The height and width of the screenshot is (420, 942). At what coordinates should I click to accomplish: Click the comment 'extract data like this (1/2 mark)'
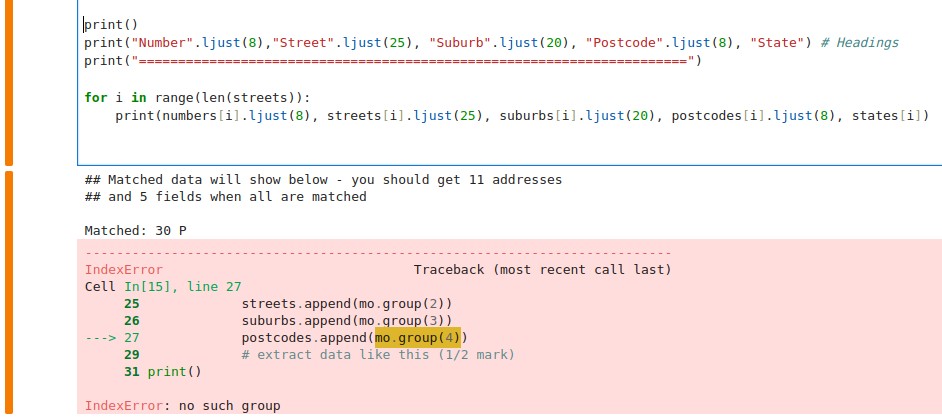378,355
